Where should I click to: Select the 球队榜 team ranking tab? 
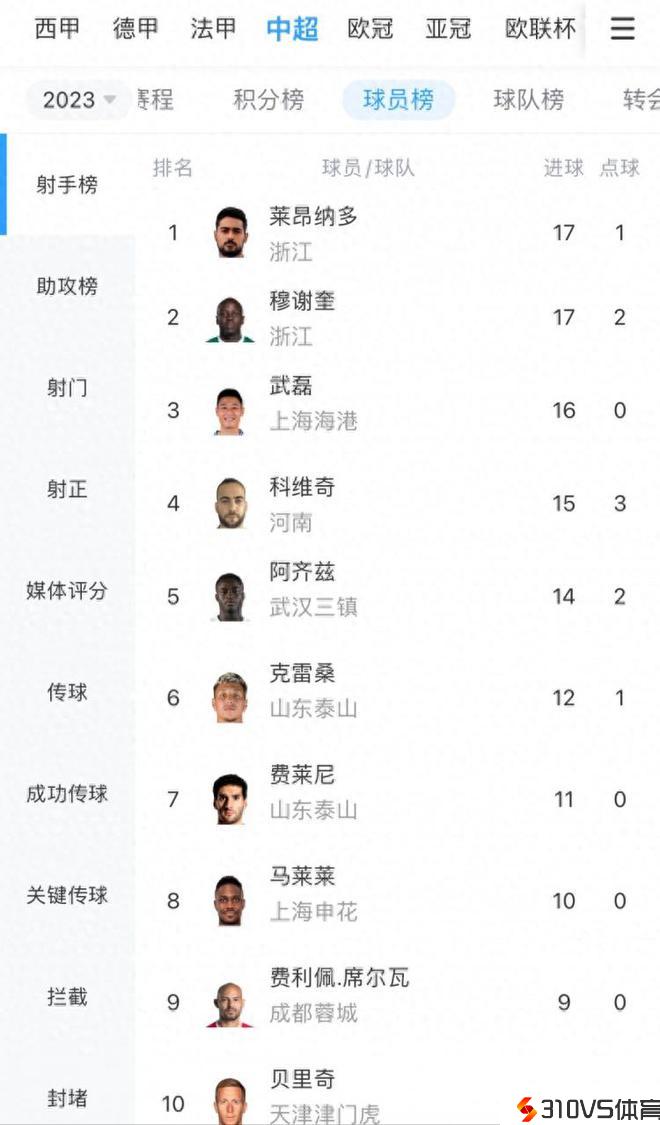click(x=528, y=100)
